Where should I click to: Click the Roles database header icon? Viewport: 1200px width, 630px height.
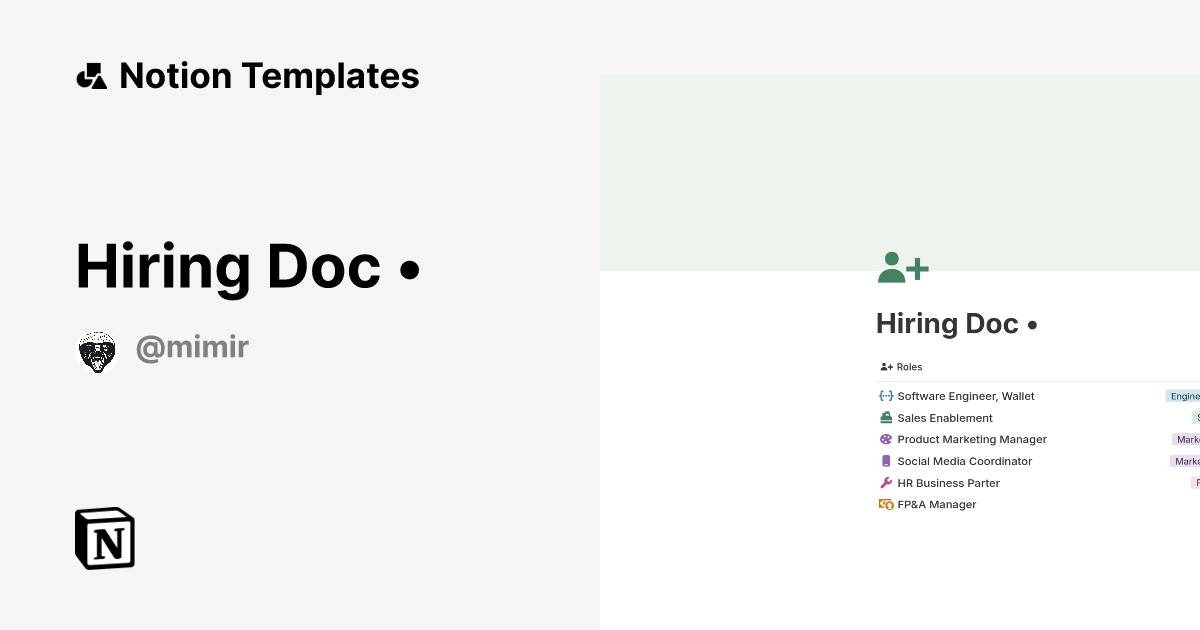885,367
